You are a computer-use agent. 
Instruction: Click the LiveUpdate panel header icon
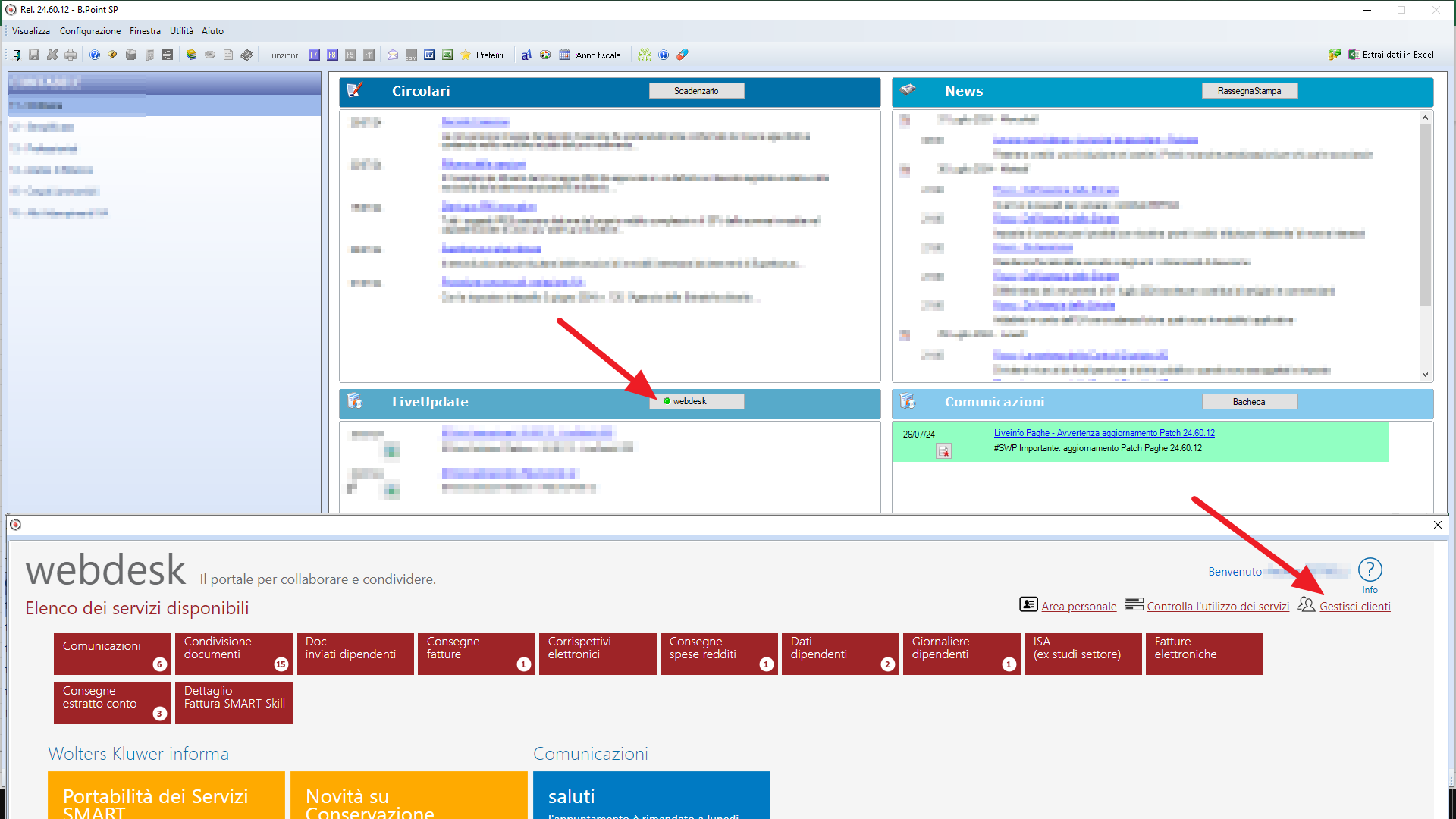click(355, 401)
